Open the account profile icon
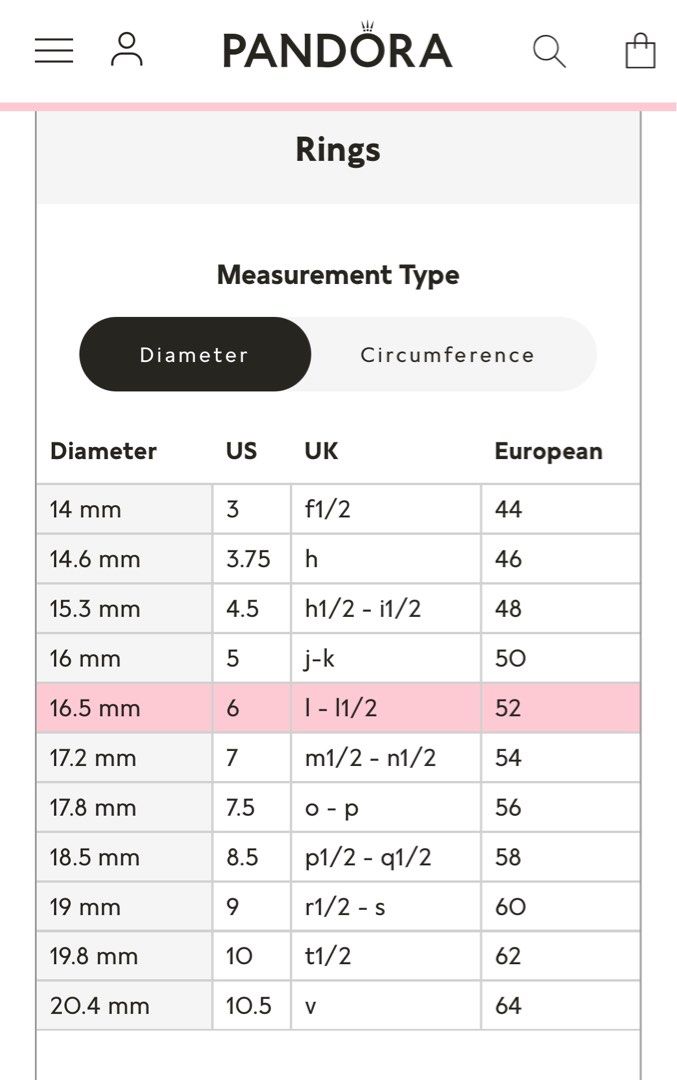This screenshot has height=1080, width=677. 127,49
